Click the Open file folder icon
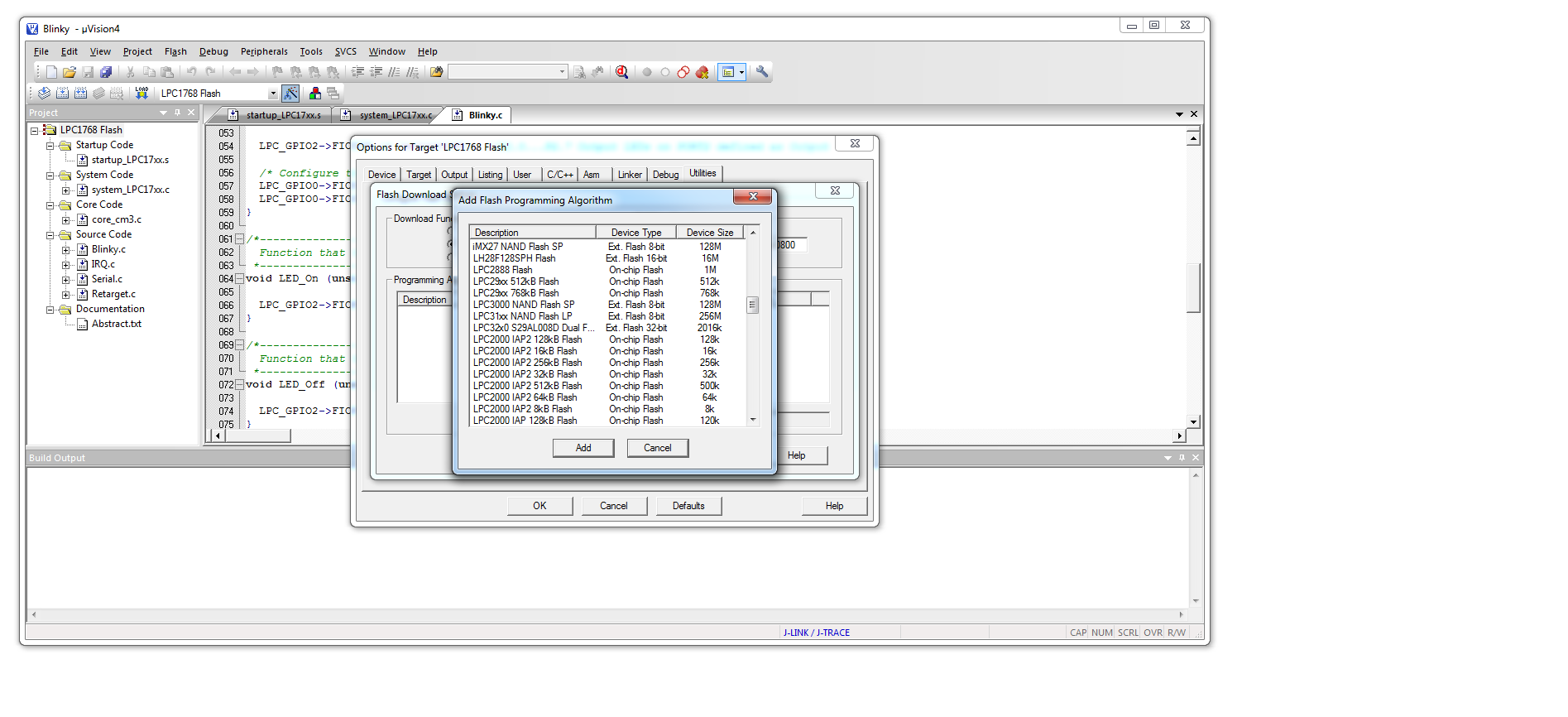Viewport: 1568px width, 717px height. pos(70,72)
